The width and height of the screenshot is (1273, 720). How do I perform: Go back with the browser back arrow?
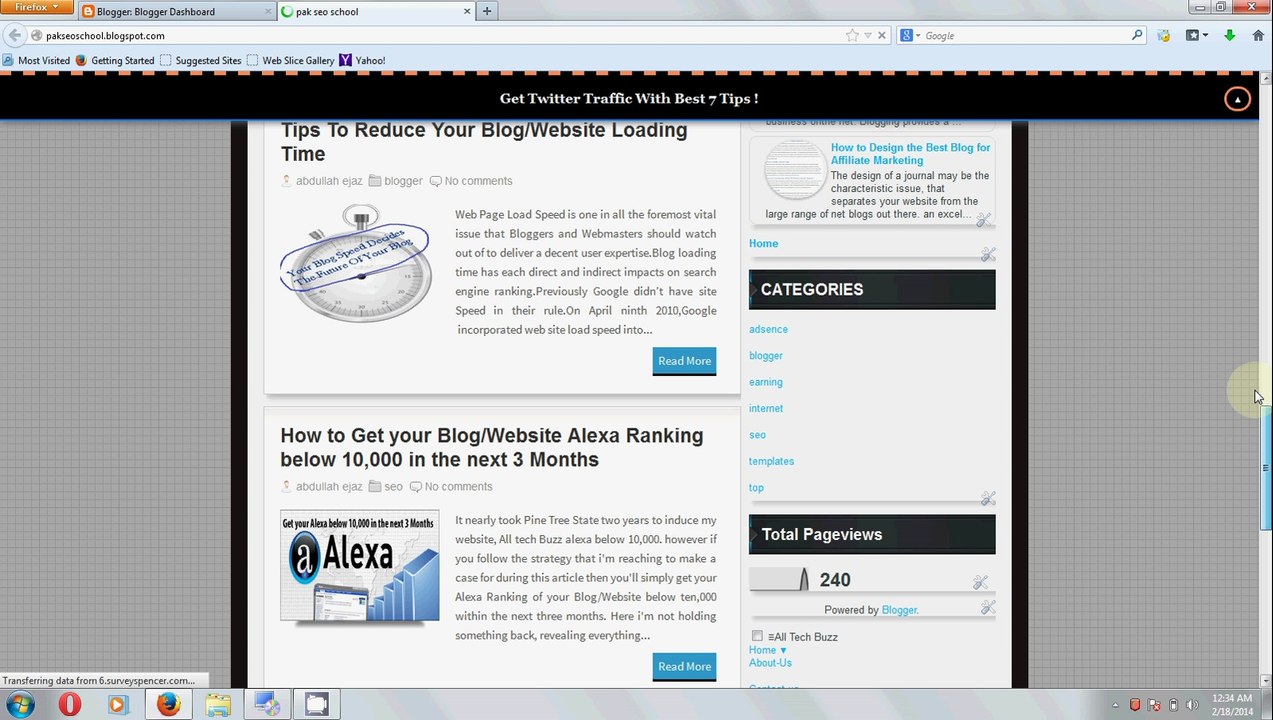[13, 35]
